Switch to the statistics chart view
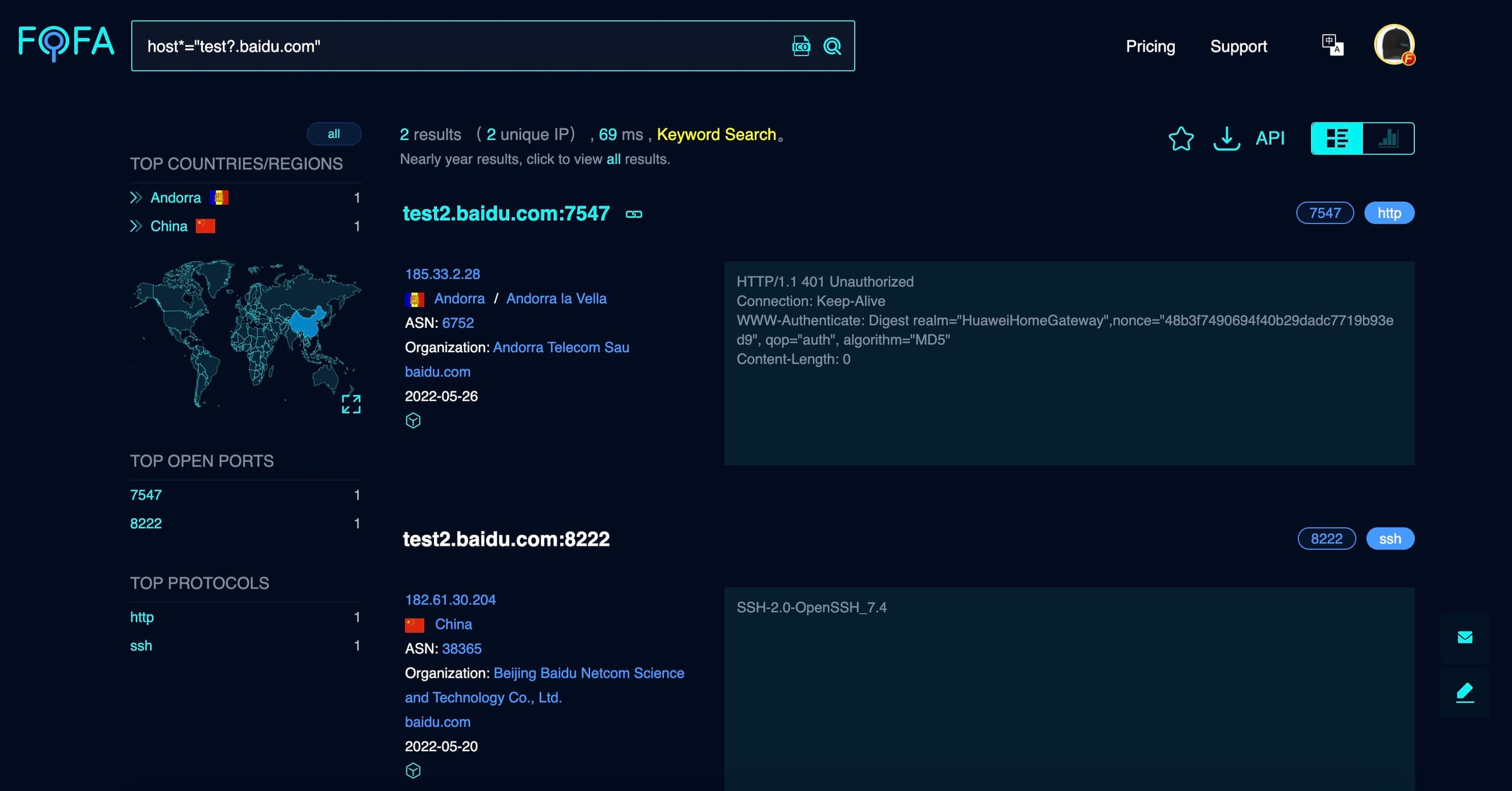Viewport: 1512px width, 791px height. (x=1388, y=138)
